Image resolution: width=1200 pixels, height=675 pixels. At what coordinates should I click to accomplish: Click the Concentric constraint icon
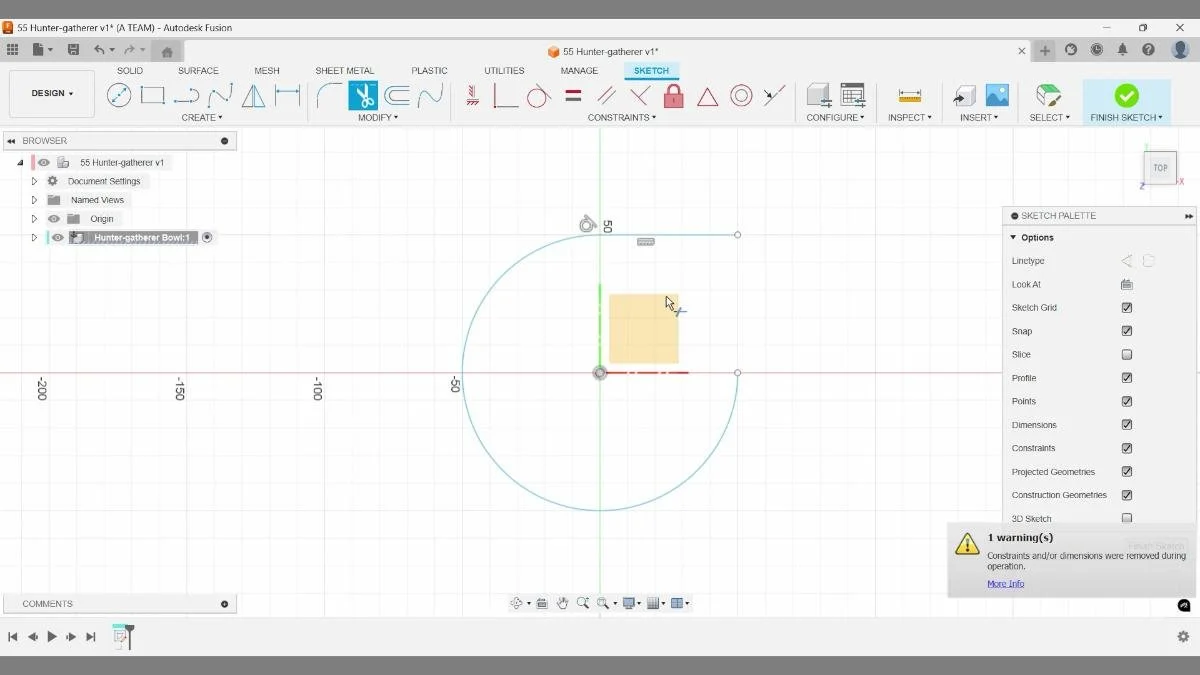pos(740,95)
